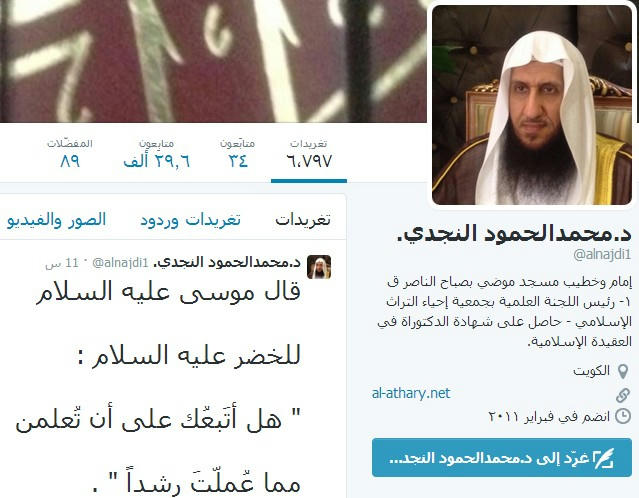639x498 pixels.
Task: Click the clock icon beside the join date
Action: (x=623, y=416)
